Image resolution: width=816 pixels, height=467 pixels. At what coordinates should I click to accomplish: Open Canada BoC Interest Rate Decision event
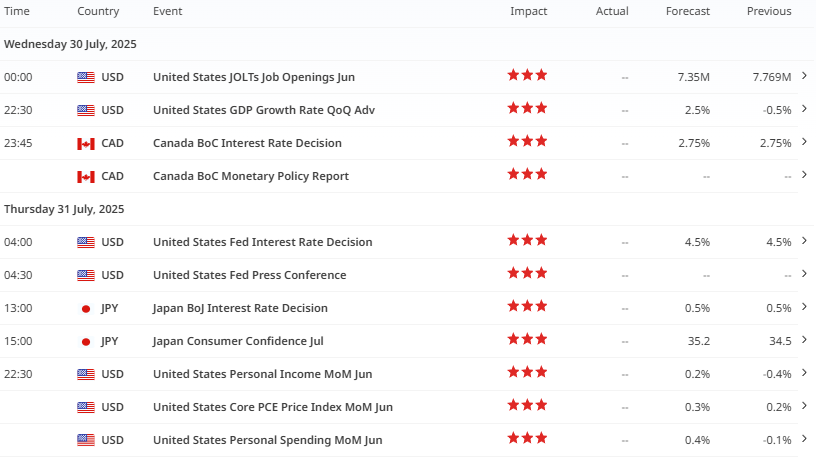pyautogui.click(x=247, y=143)
